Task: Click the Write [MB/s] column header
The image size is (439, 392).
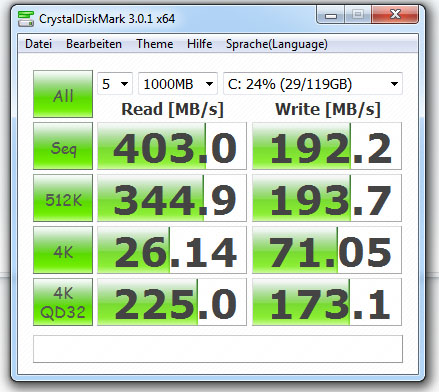Action: (x=328, y=109)
